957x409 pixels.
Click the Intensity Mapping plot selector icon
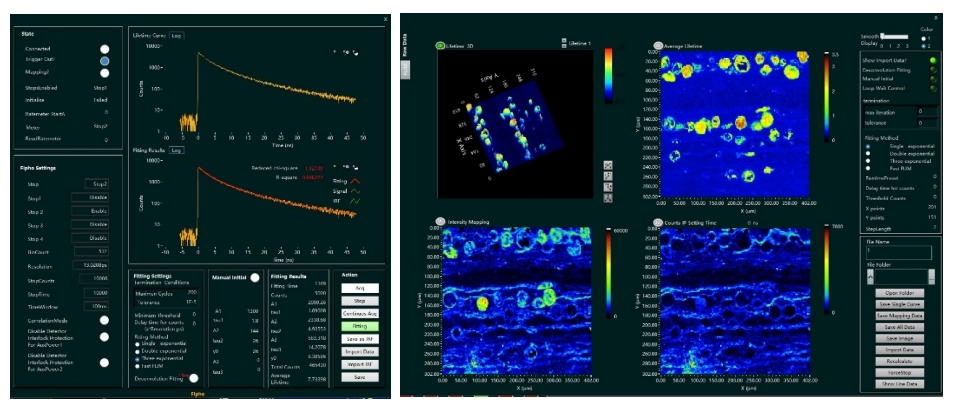tap(439, 221)
